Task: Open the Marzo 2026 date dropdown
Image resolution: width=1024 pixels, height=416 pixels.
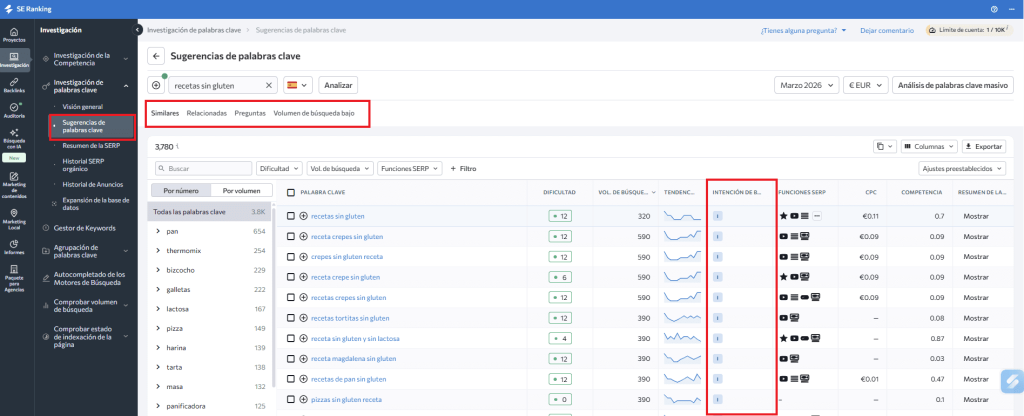Action: click(x=807, y=86)
